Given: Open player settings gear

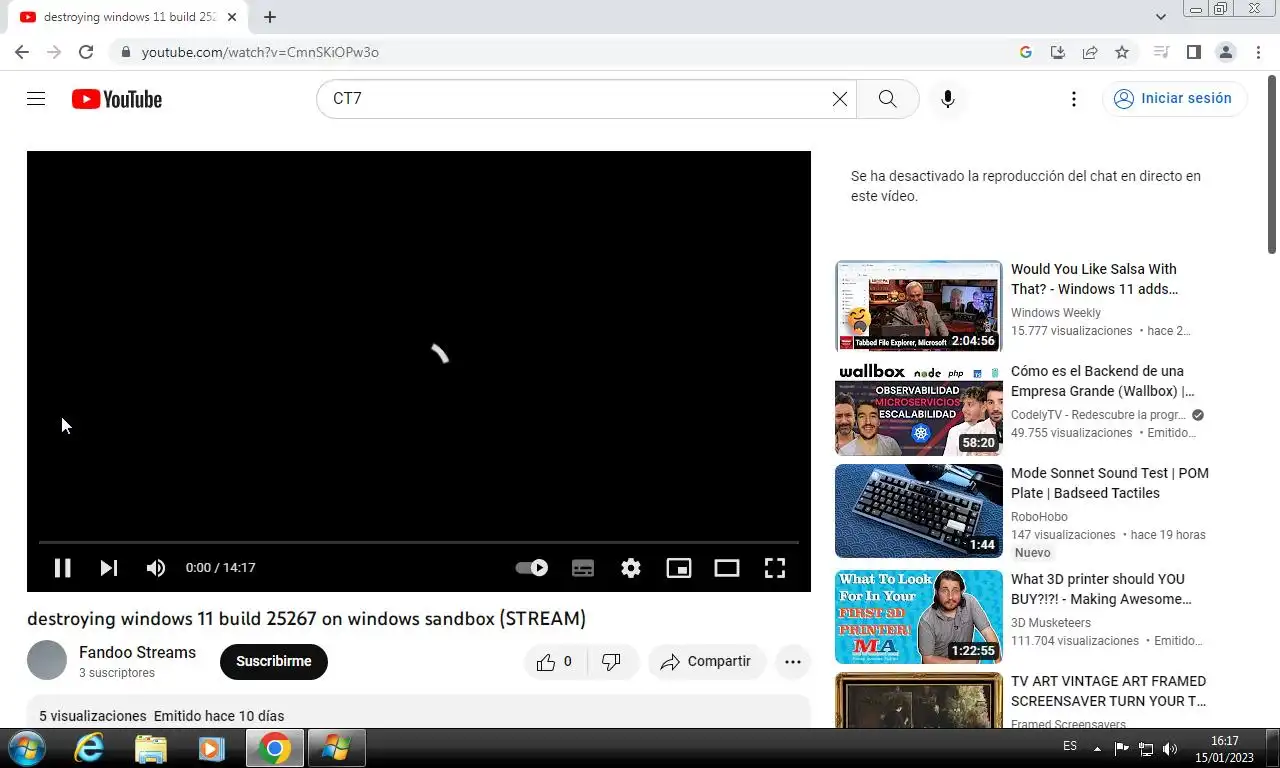Looking at the screenshot, I should pyautogui.click(x=631, y=568).
